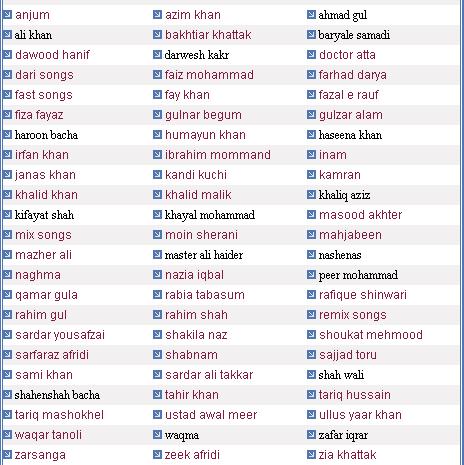The image size is (464, 465).
Task: Click the icon beside sardar ali takkar
Action: [157, 375]
